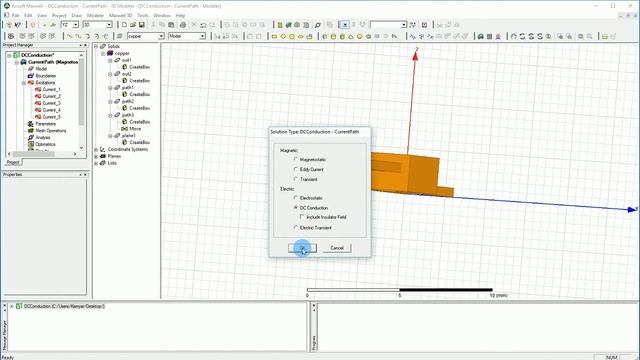The width and height of the screenshot is (640, 360).
Task: Select Boundaries in Project Manager
Action: (x=45, y=76)
